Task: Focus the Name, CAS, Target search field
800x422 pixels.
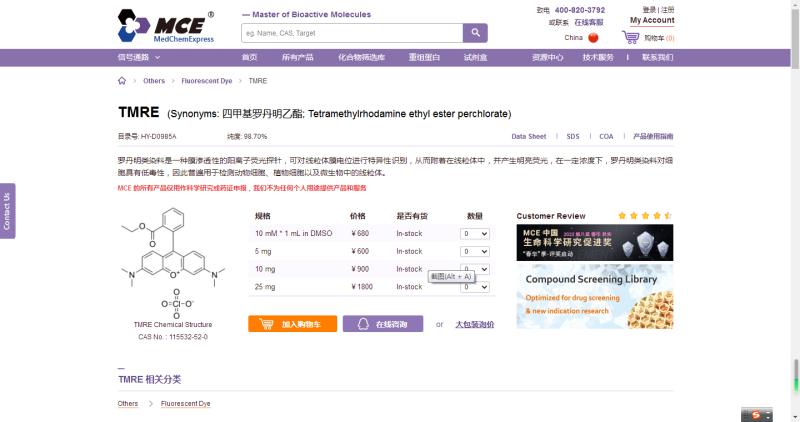Action: point(351,33)
